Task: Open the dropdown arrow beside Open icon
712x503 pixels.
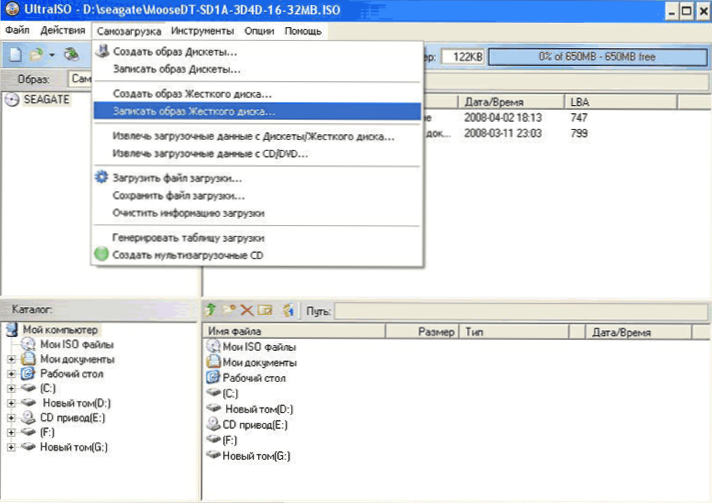Action: pyautogui.click(x=52, y=55)
